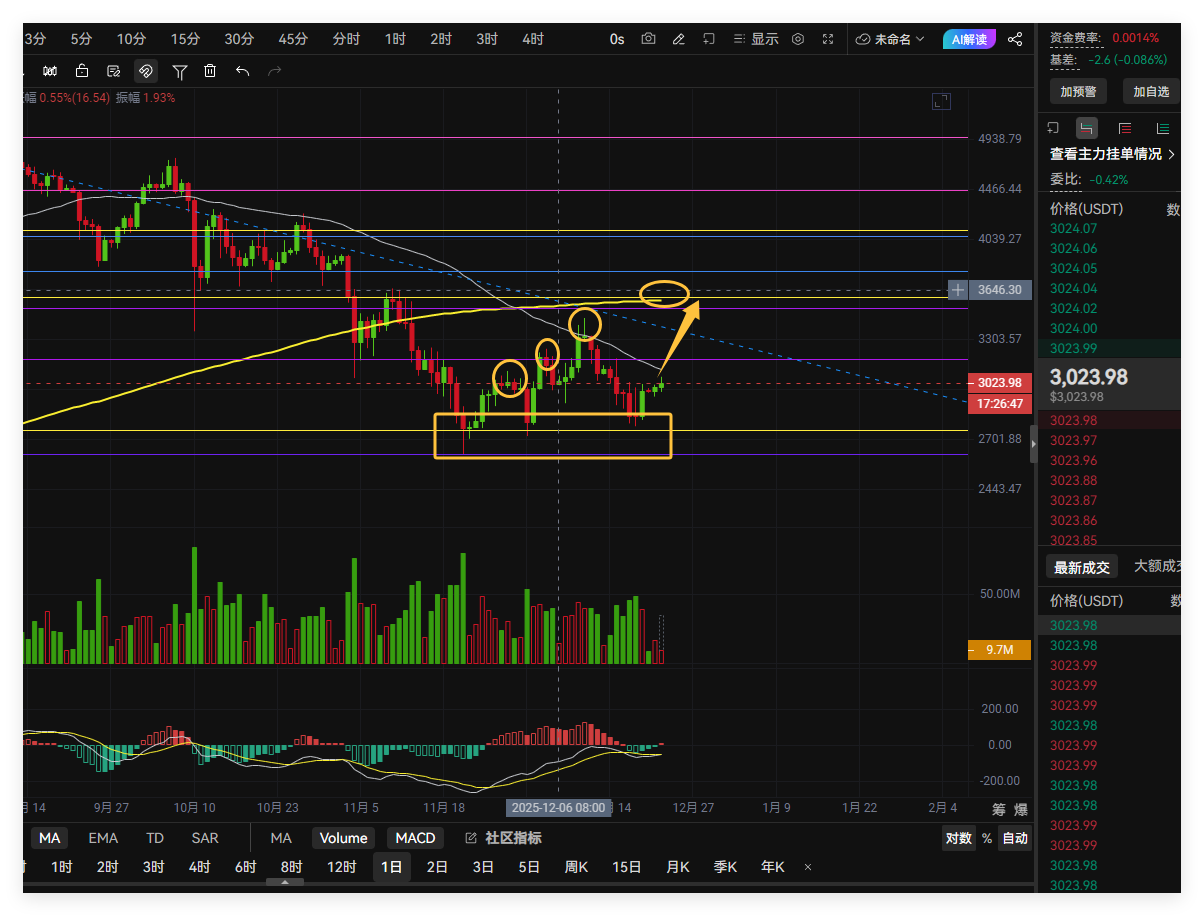Delete drawings with the trash icon
The width and height of the screenshot is (1204, 916).
coord(210,71)
